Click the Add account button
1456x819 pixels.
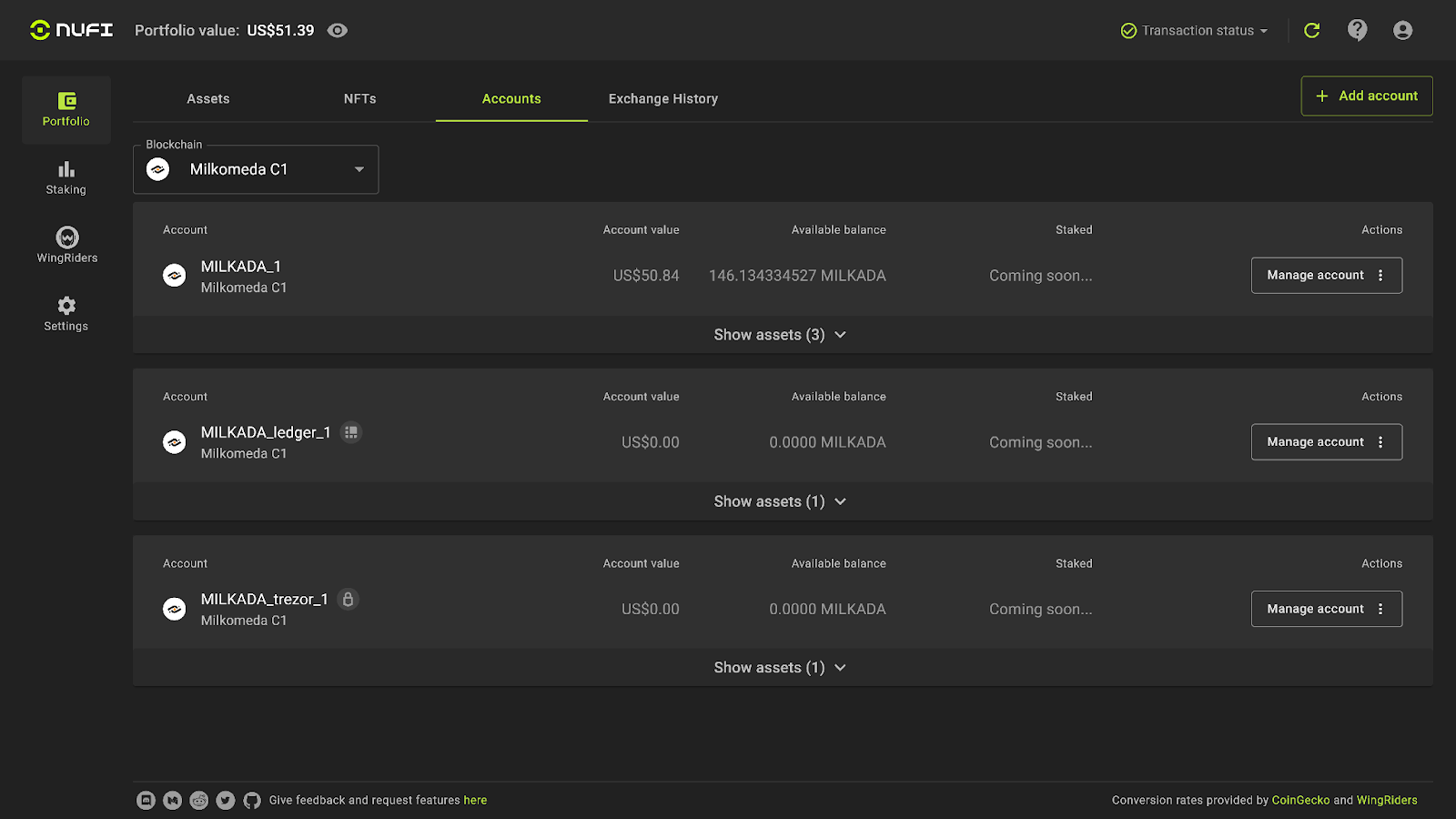1367,96
